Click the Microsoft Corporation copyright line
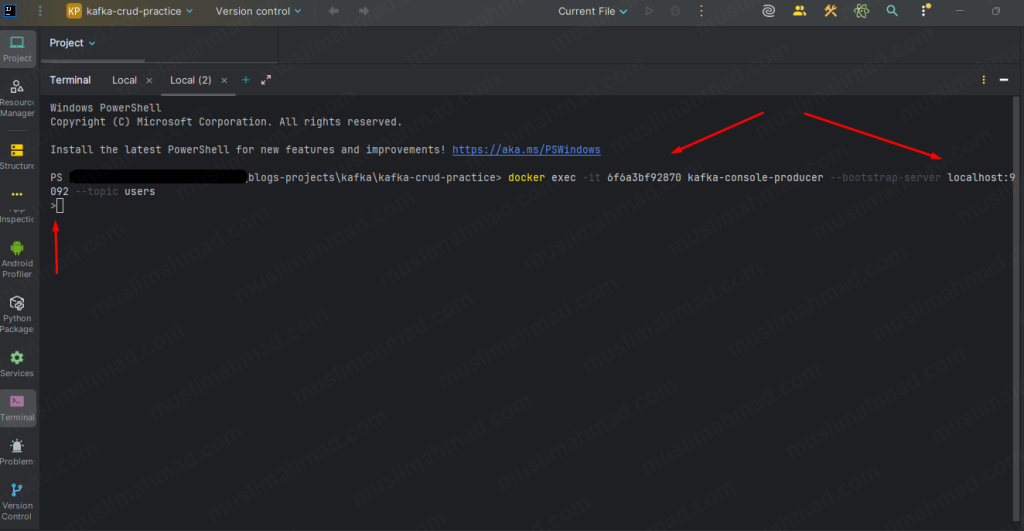Image resolution: width=1024 pixels, height=531 pixels. click(x=226, y=122)
